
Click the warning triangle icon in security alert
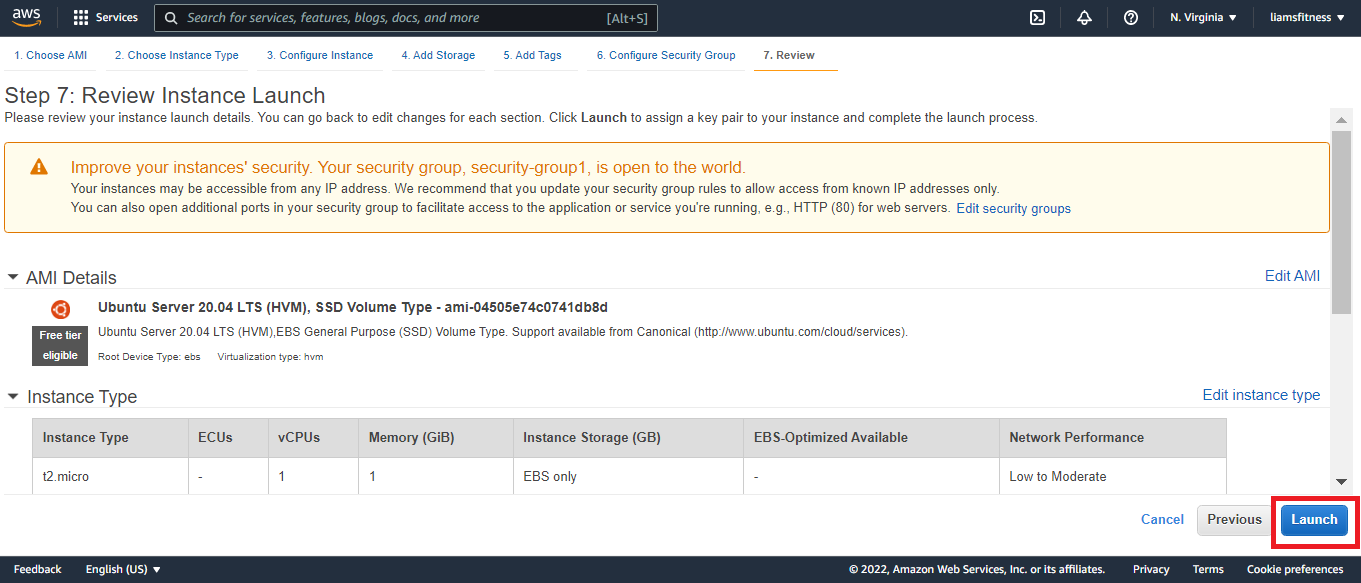tap(38, 167)
